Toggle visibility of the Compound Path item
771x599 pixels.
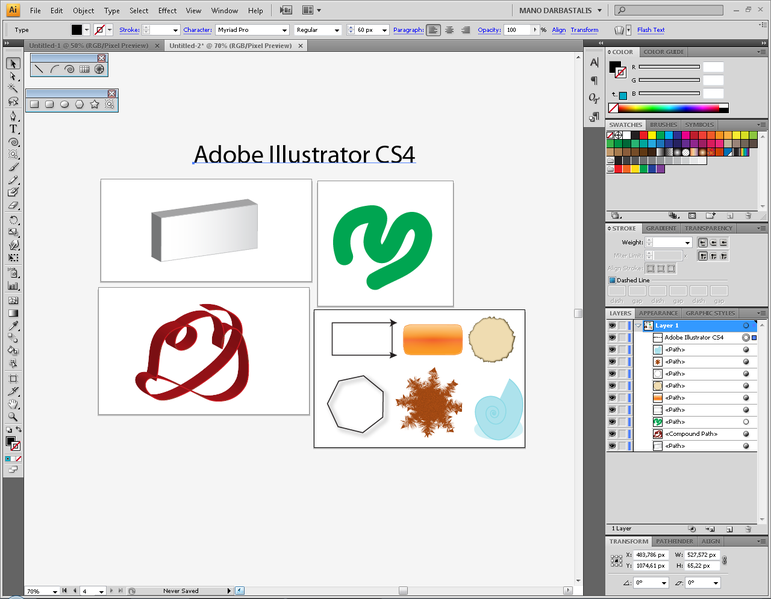click(612, 434)
